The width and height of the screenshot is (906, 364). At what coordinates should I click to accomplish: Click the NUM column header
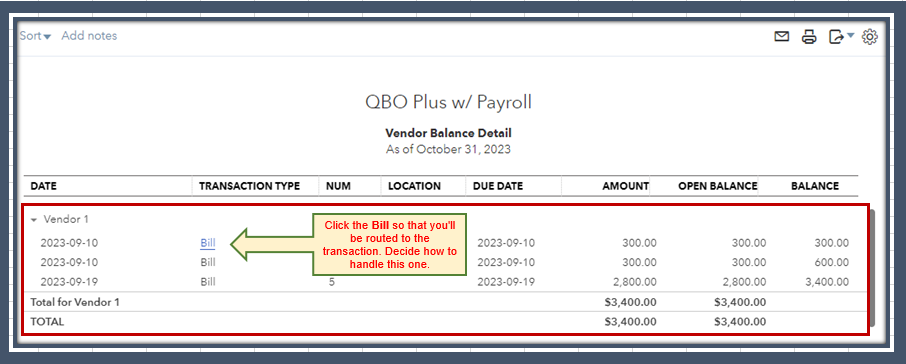[x=338, y=186]
